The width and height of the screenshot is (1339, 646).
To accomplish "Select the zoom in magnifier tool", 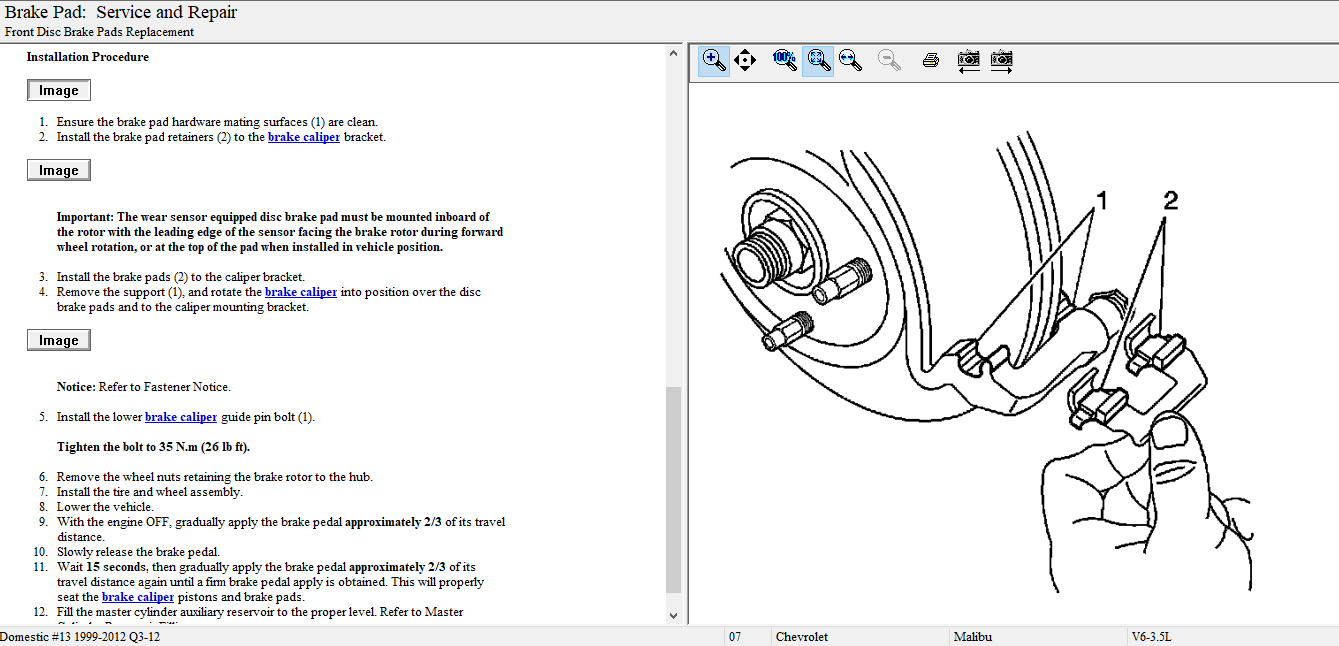I will tap(713, 60).
